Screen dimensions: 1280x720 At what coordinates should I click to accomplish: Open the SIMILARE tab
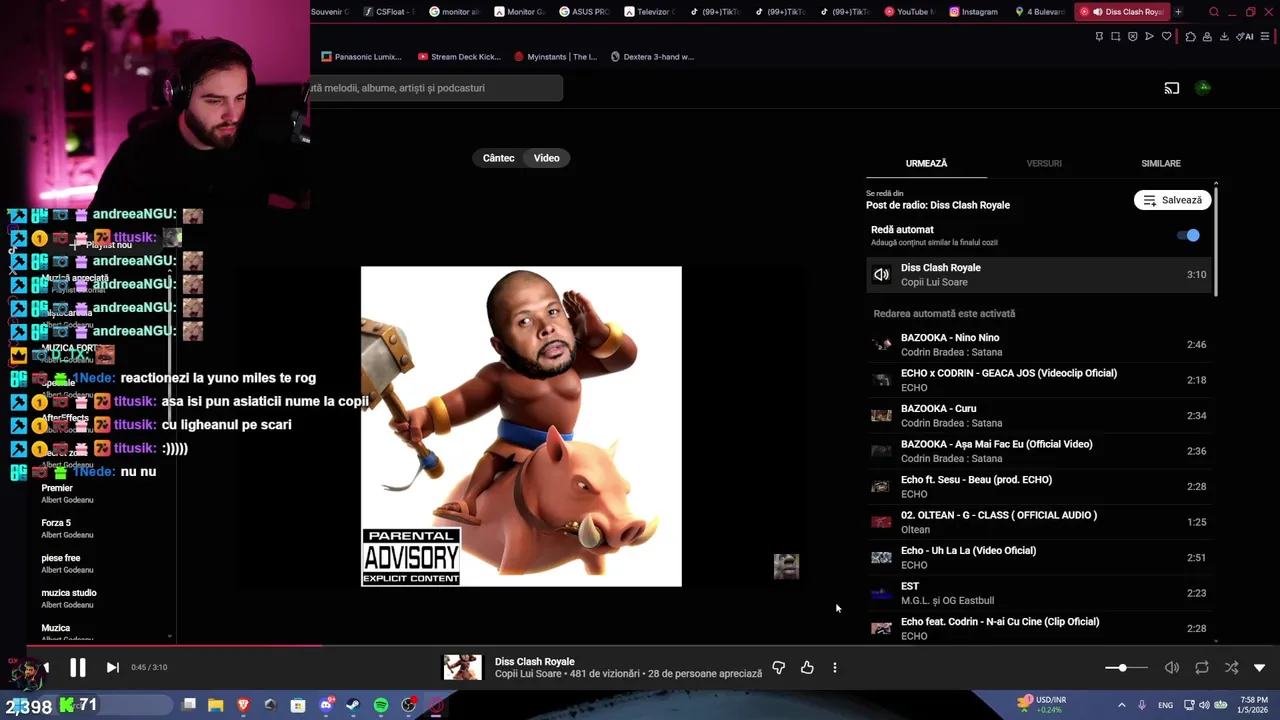[1161, 163]
